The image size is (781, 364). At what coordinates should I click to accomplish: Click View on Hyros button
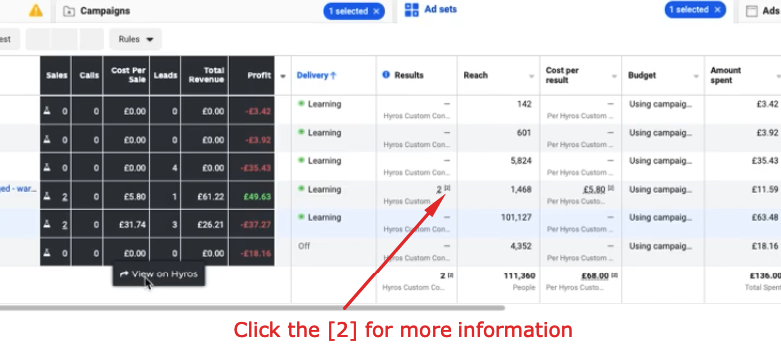pyautogui.click(x=159, y=274)
